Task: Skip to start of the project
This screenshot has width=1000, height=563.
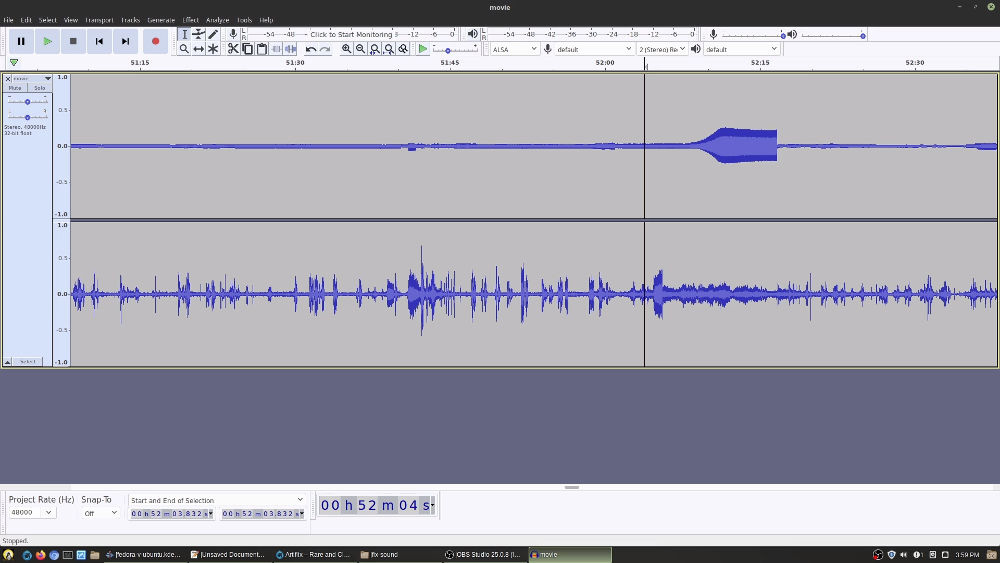Action: pos(99,41)
